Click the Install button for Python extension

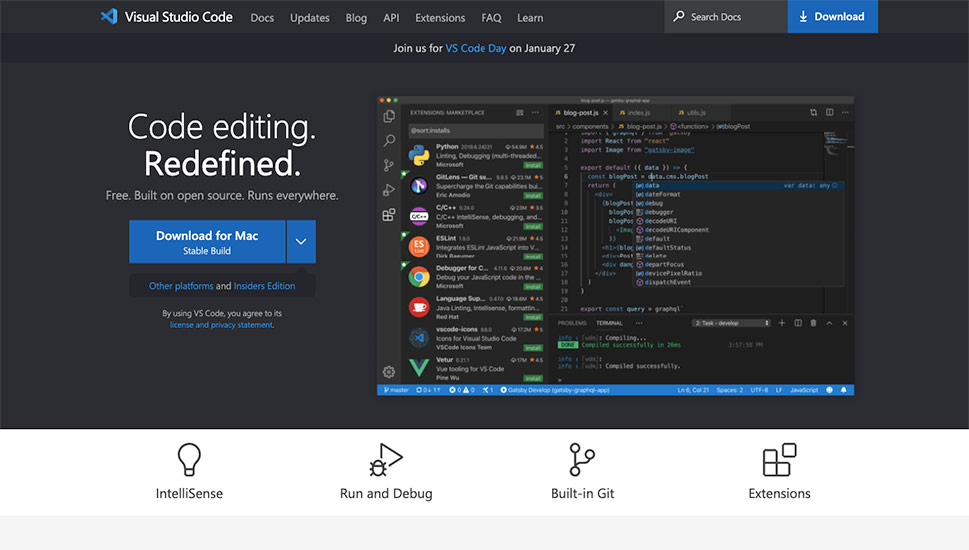(x=533, y=166)
